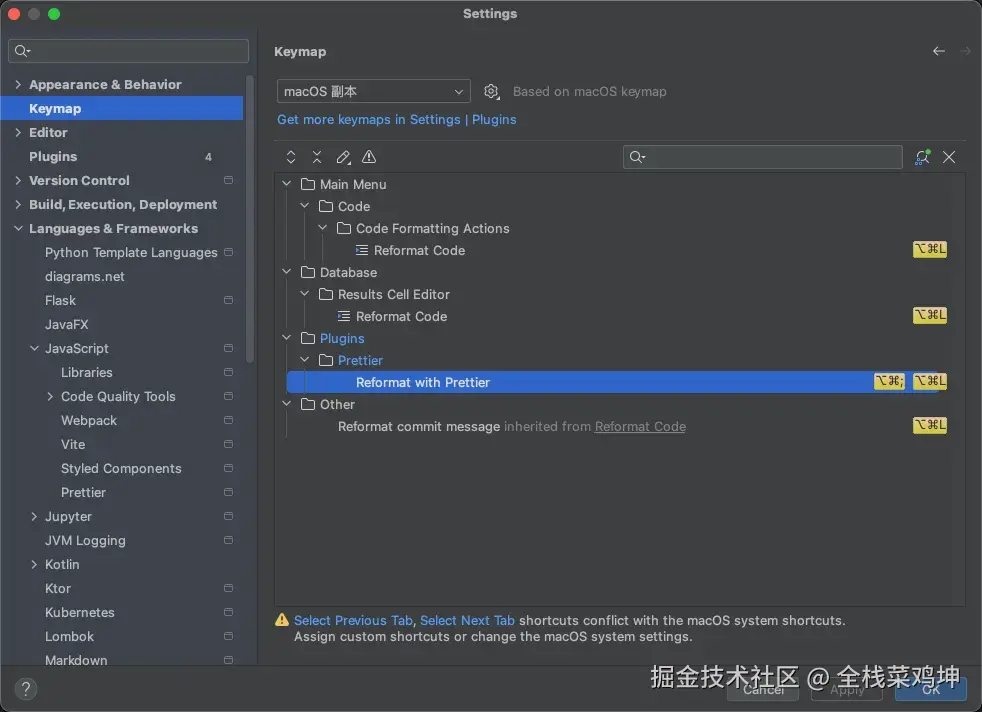Click the settings sidebar scrollbar

tap(250, 219)
